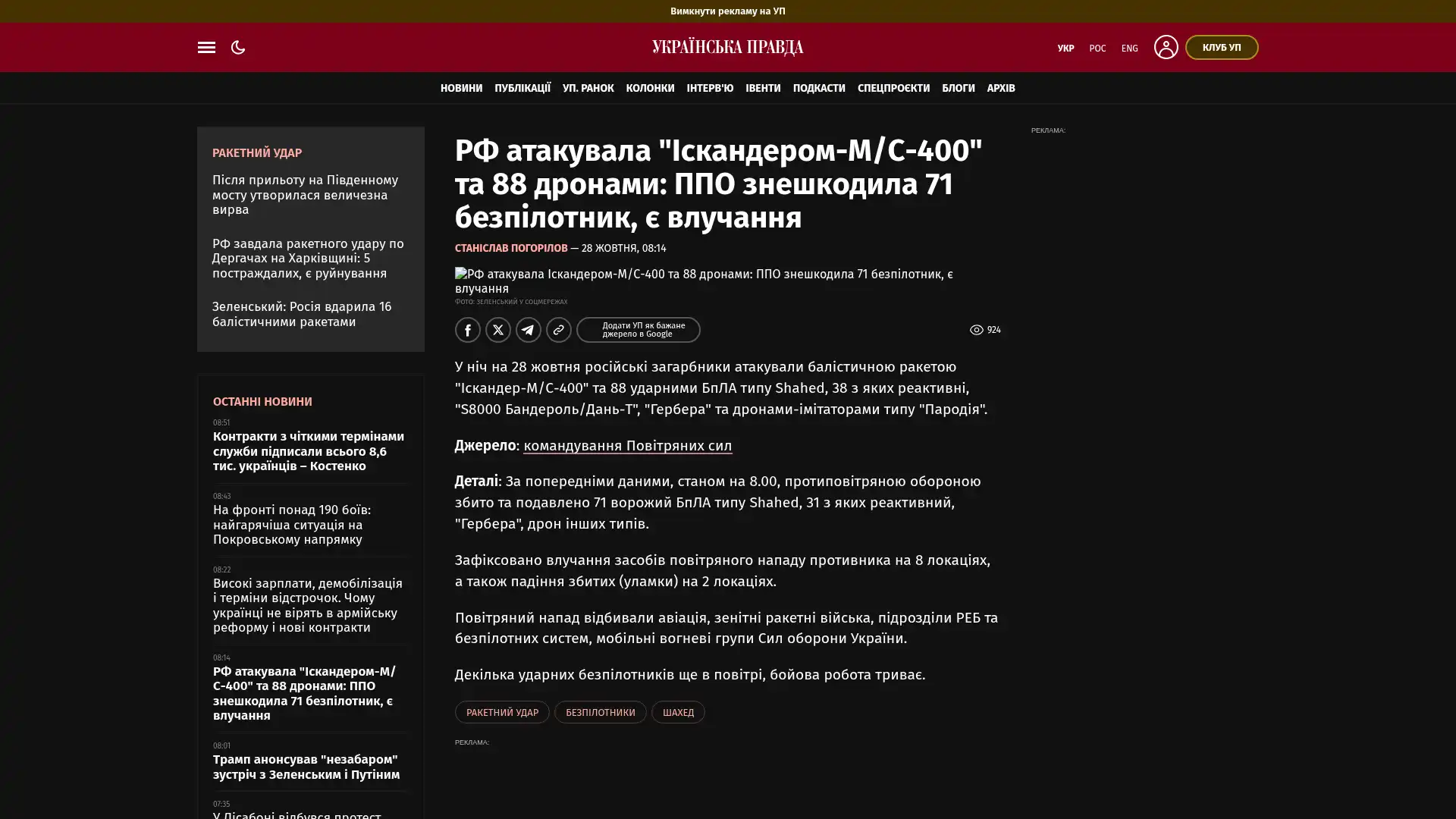The width and height of the screenshot is (1456, 819).
Task: Open the НОВИНИ menu section
Action: click(461, 88)
